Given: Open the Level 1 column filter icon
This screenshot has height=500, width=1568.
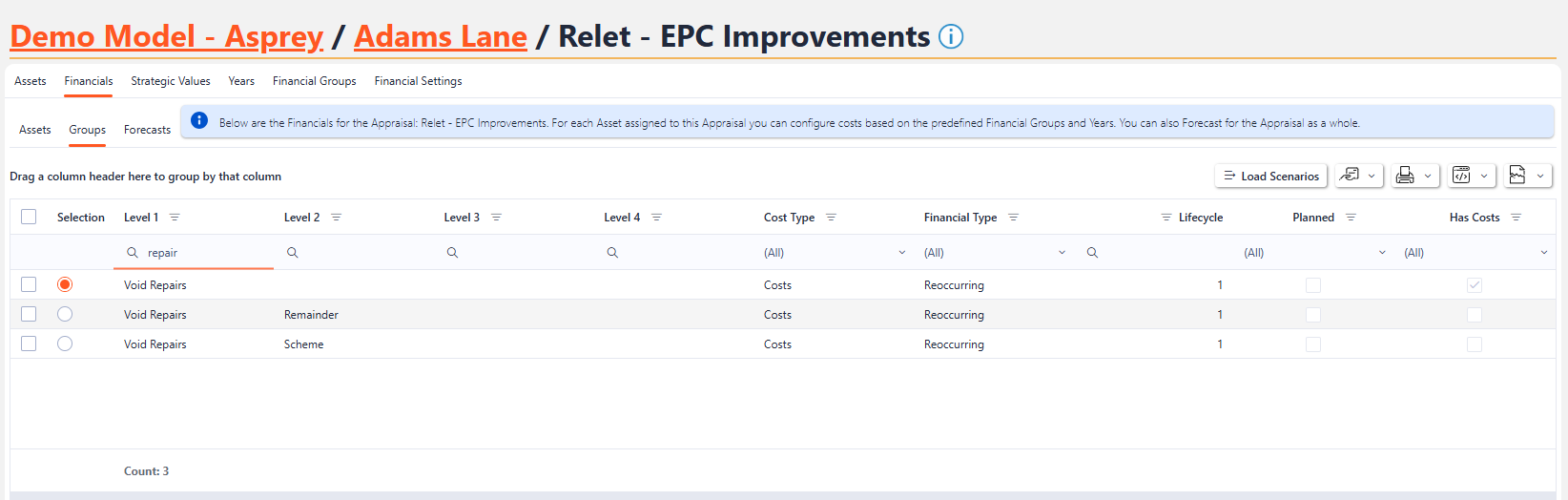Looking at the screenshot, I should tap(175, 218).
